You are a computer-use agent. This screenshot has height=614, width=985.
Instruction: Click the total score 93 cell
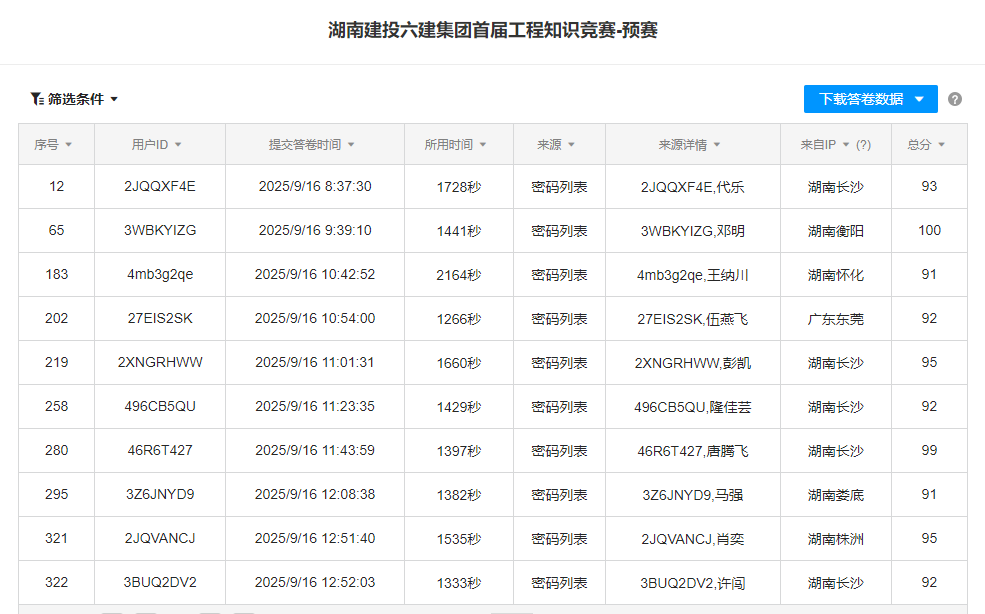tap(929, 187)
